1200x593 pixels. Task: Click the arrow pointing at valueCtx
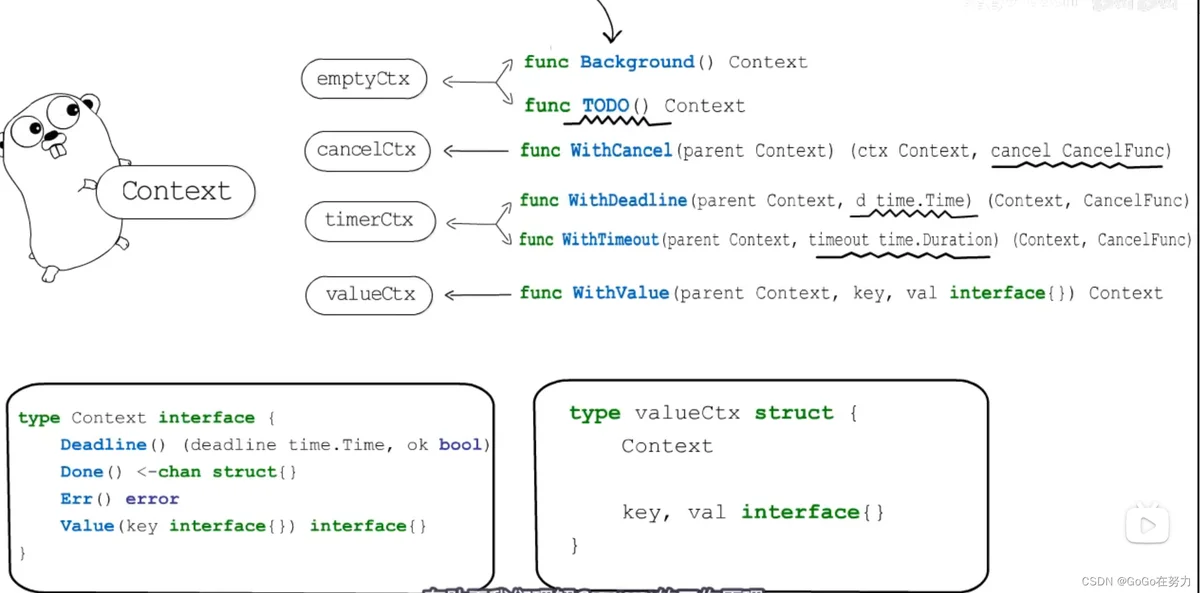click(476, 294)
